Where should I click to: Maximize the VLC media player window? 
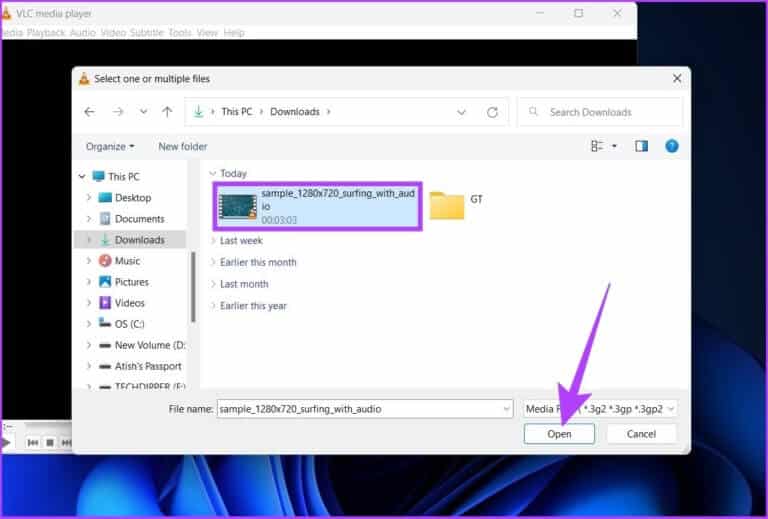pos(578,13)
